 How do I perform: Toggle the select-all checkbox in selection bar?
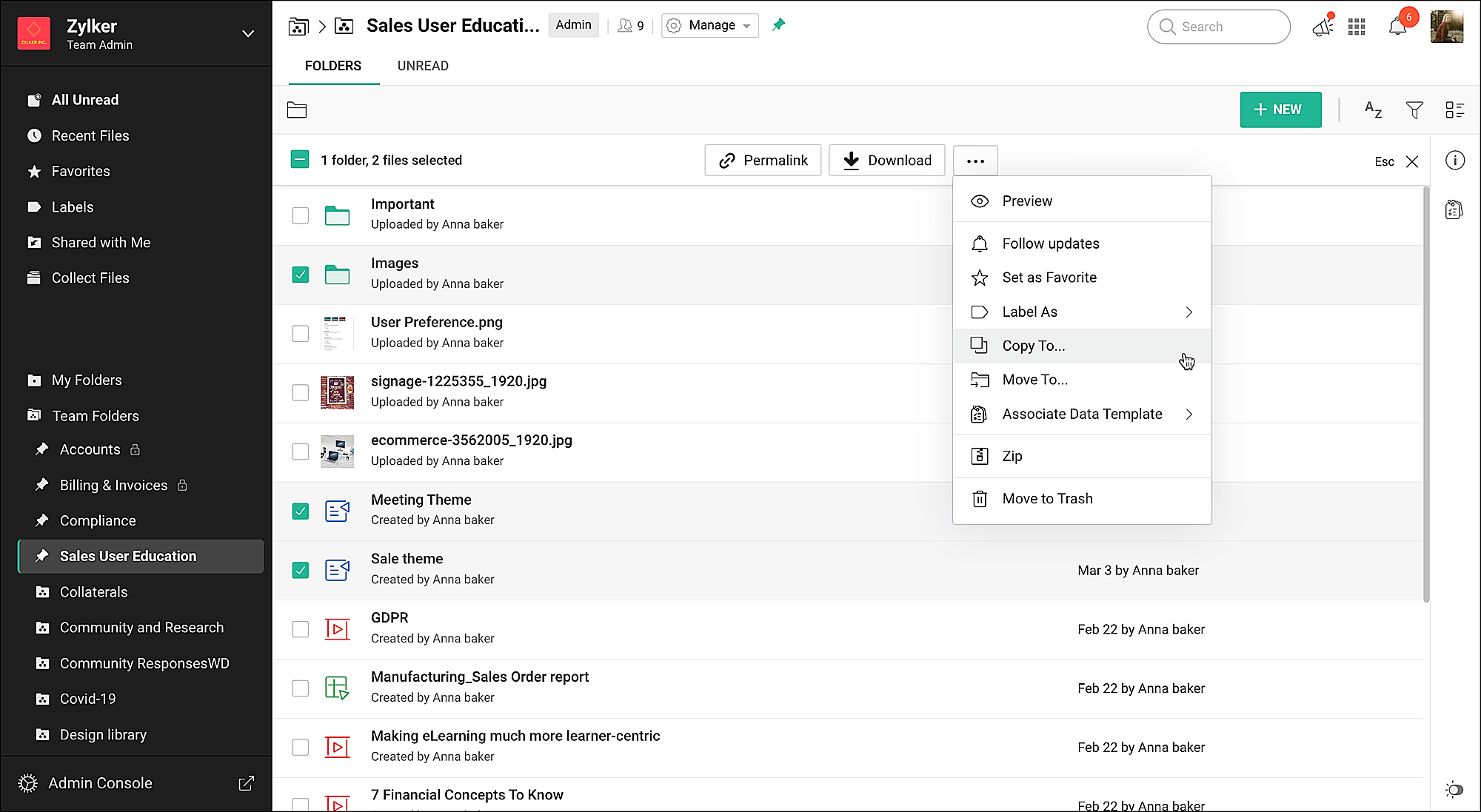click(x=300, y=160)
